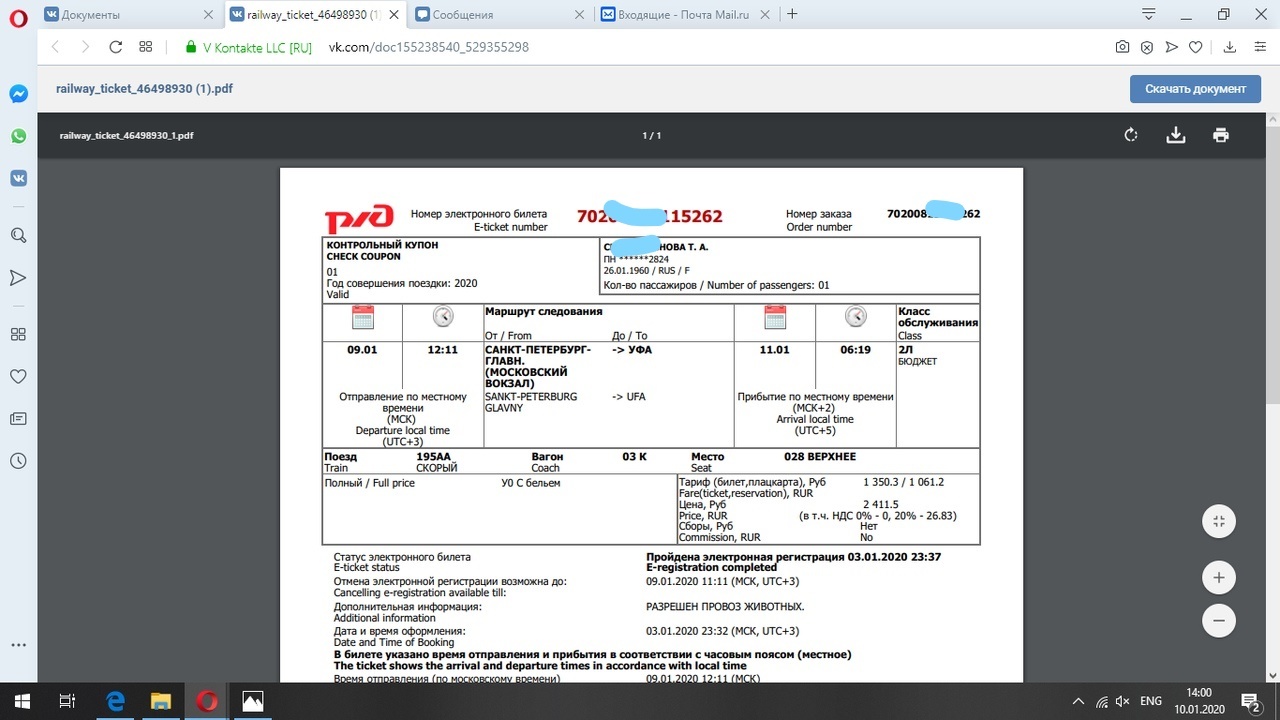Click the address bar URL vk.com/doc155238540
Image resolution: width=1280 pixels, height=720 pixels.
pyautogui.click(x=429, y=47)
